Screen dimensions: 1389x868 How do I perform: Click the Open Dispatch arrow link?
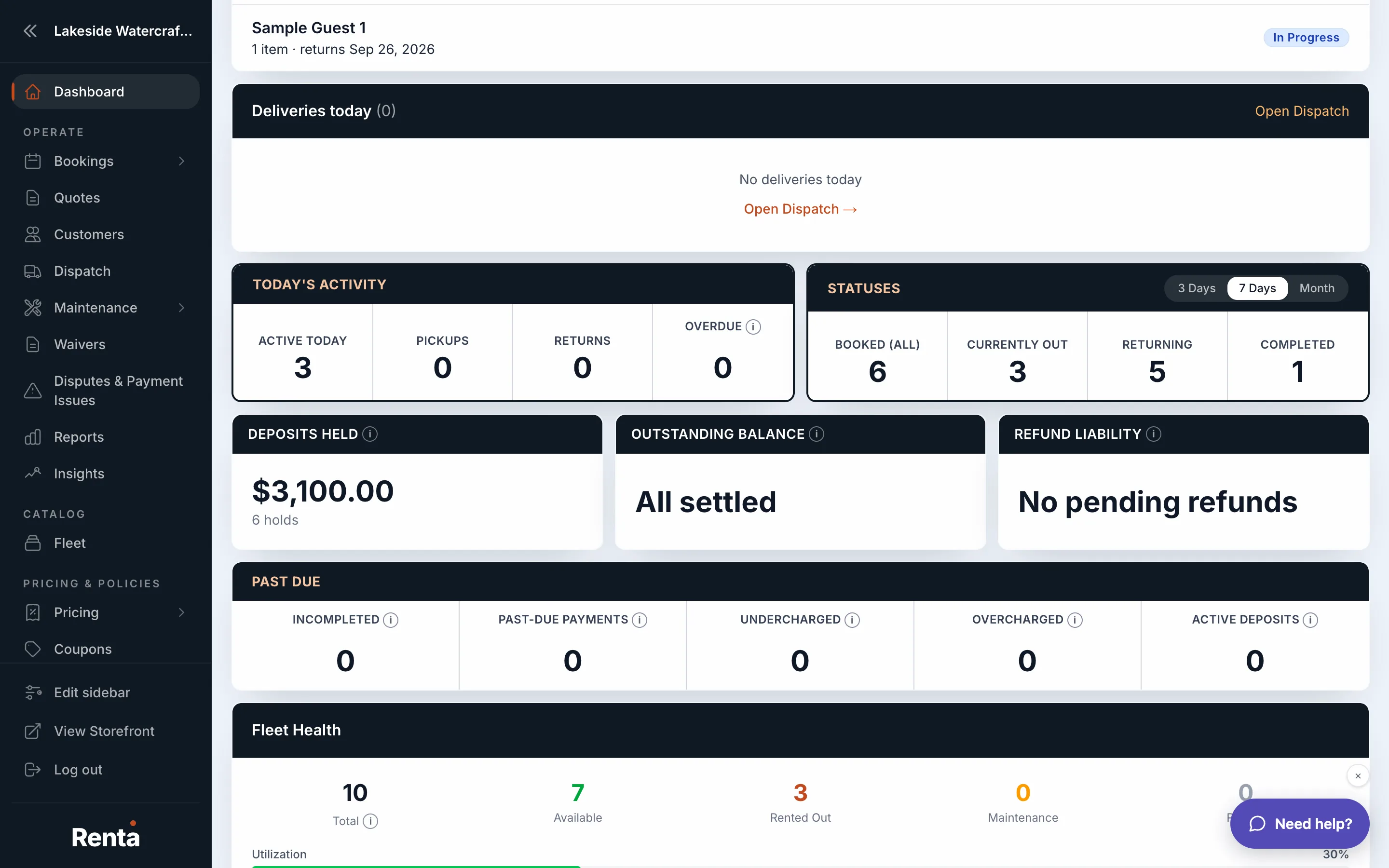[800, 210]
